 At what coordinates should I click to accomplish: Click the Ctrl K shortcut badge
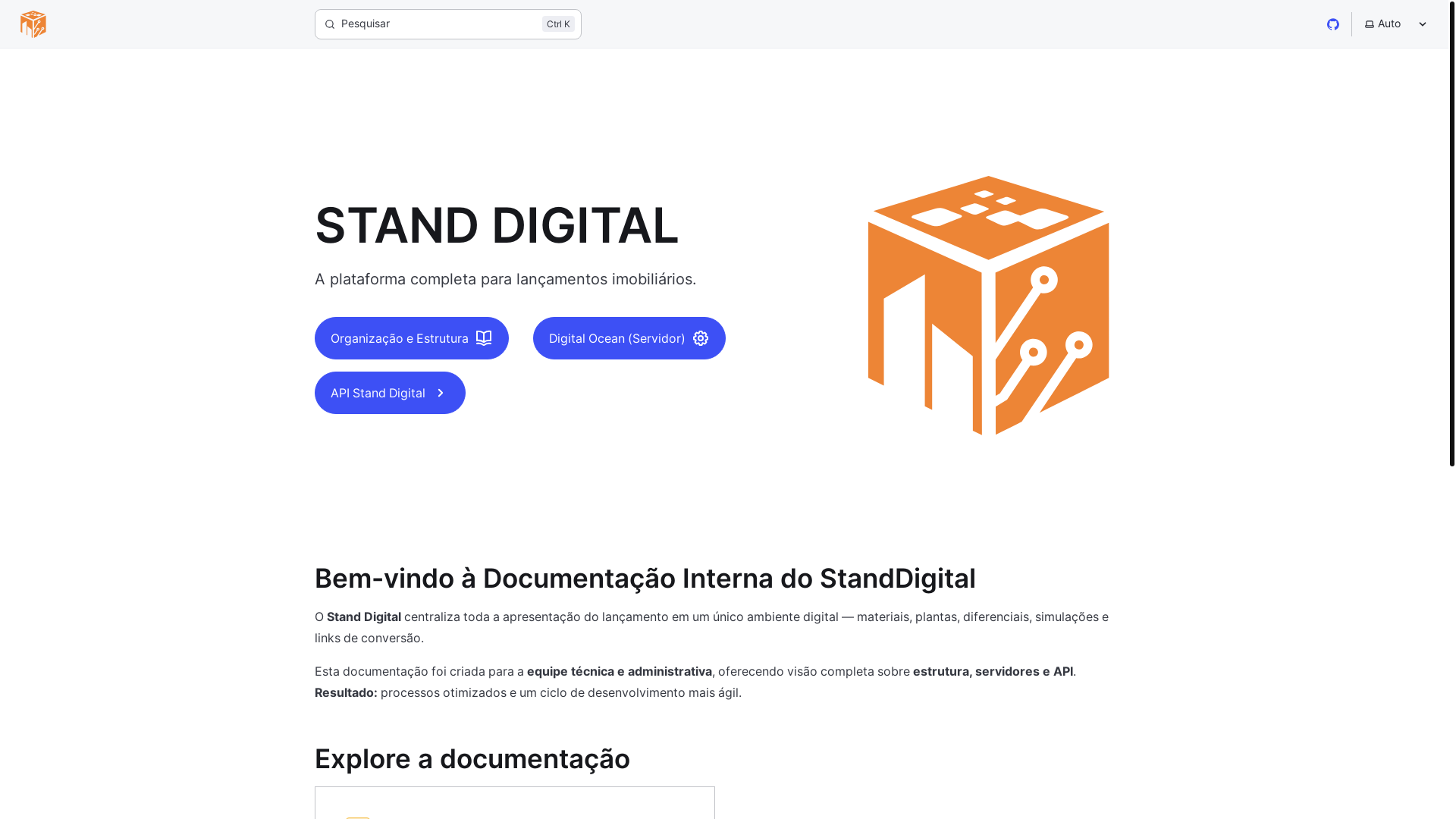(558, 24)
